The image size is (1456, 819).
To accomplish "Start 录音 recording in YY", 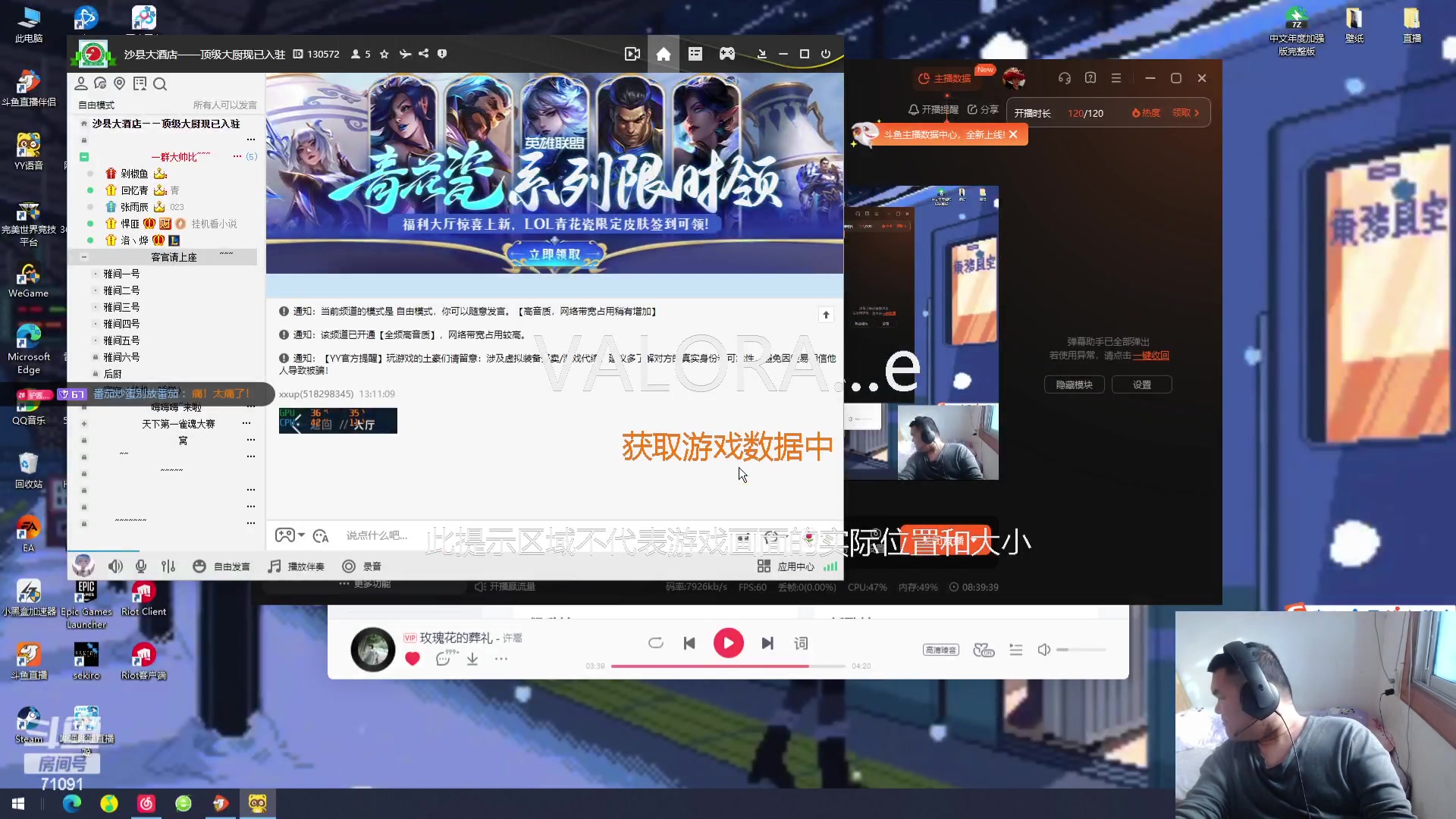I will tap(362, 566).
